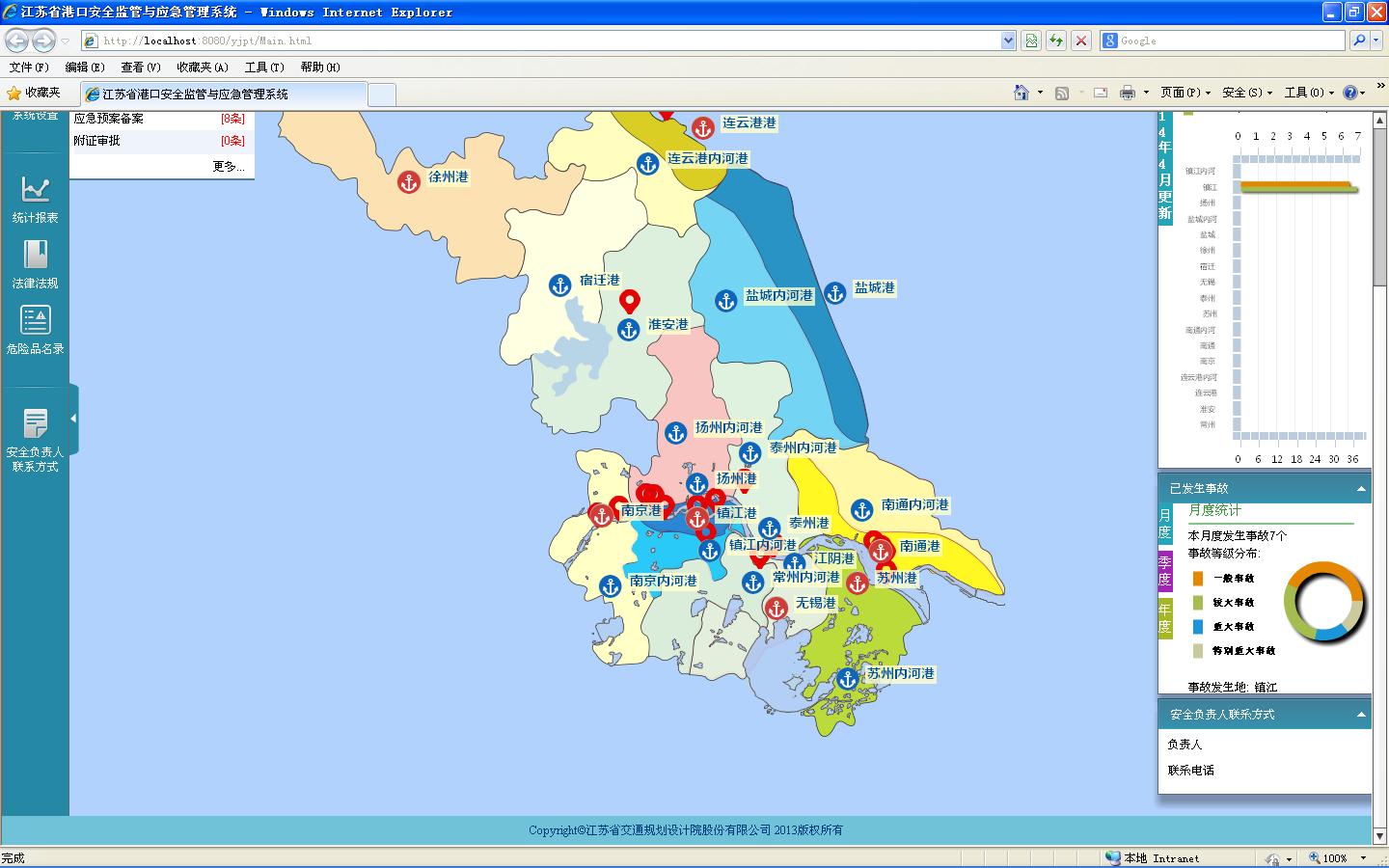1389x868 pixels.
Task: Collapse the 已发生事故 panel
Action: click(x=1361, y=489)
